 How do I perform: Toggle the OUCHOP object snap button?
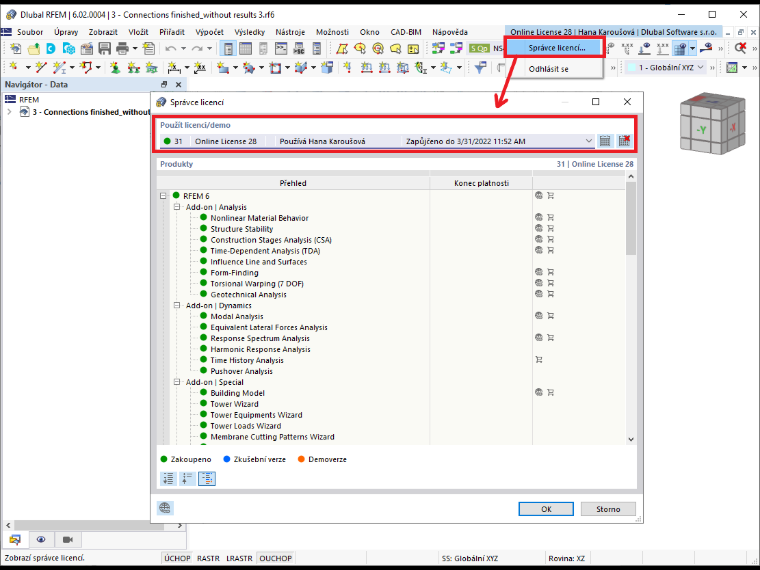tap(276, 558)
